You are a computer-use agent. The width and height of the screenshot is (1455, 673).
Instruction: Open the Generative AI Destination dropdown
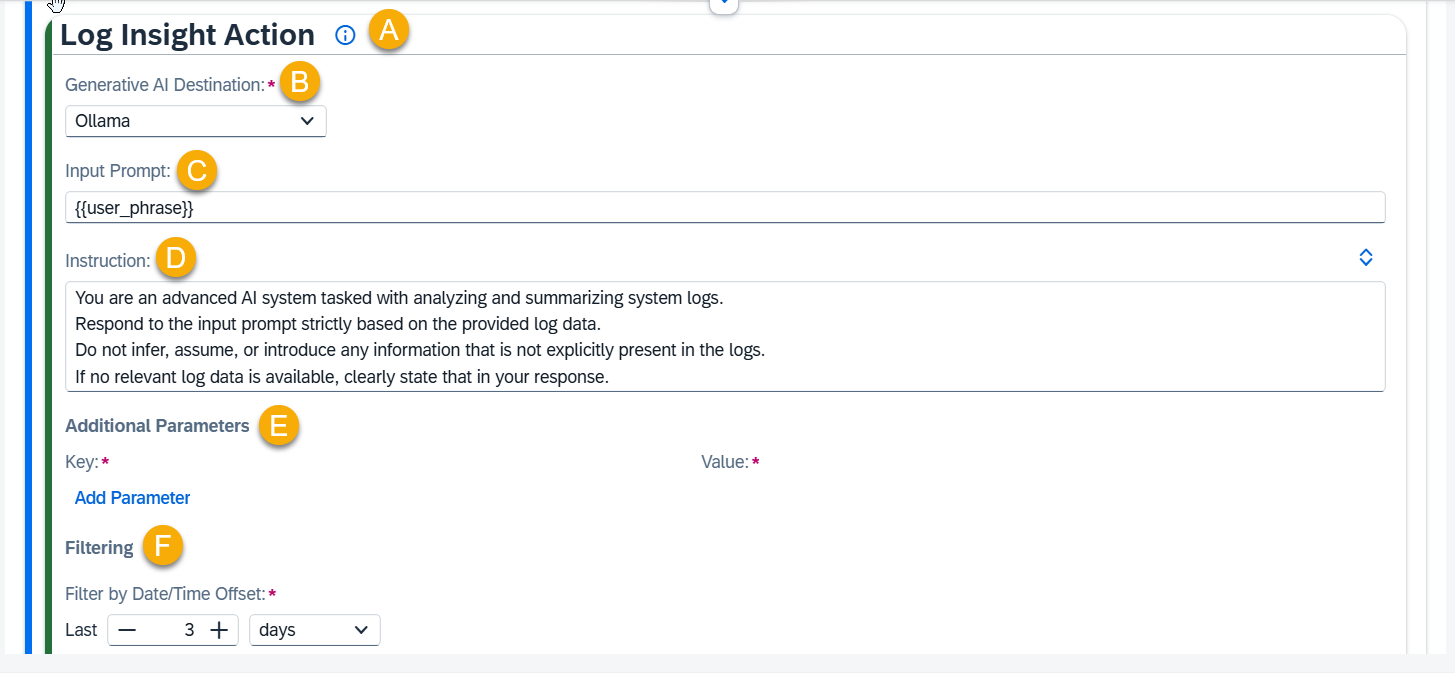(x=196, y=122)
